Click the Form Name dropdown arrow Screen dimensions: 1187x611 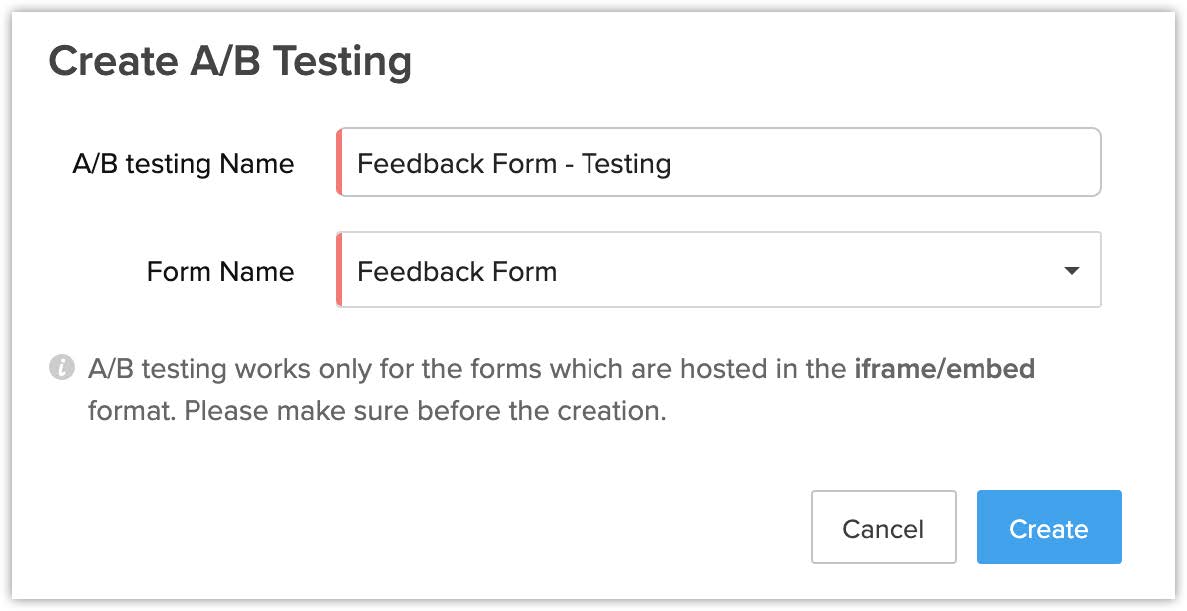1071,271
